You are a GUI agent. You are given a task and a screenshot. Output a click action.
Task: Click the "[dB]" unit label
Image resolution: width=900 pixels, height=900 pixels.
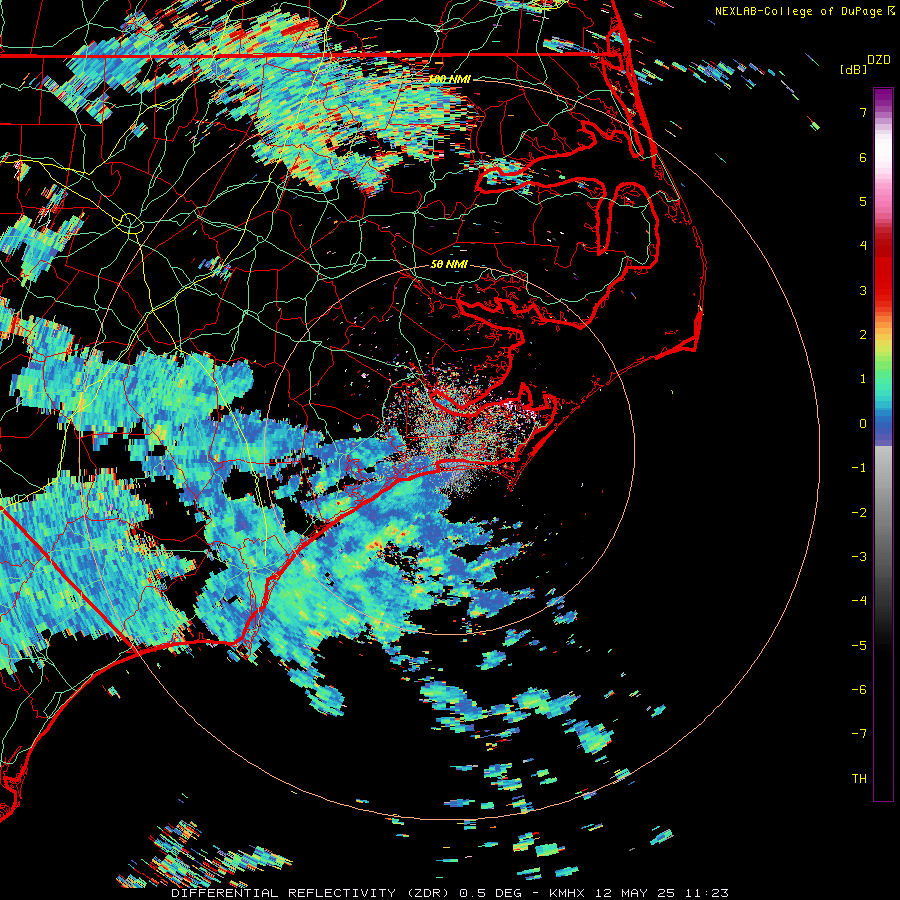coord(853,69)
